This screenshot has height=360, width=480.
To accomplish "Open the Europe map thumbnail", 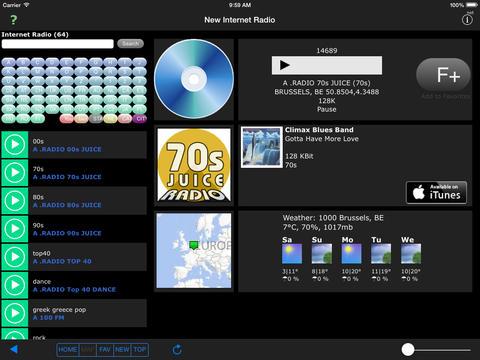I will [x=194, y=251].
